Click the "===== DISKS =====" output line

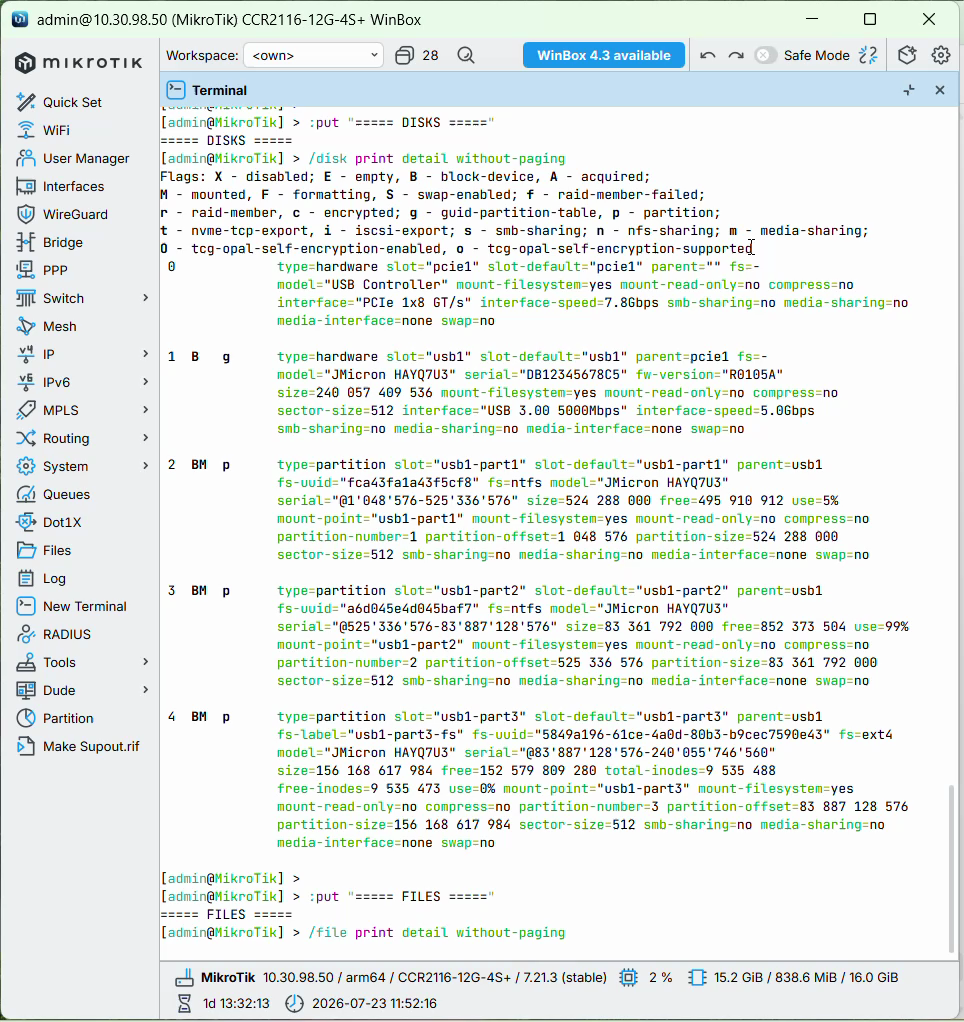click(226, 141)
